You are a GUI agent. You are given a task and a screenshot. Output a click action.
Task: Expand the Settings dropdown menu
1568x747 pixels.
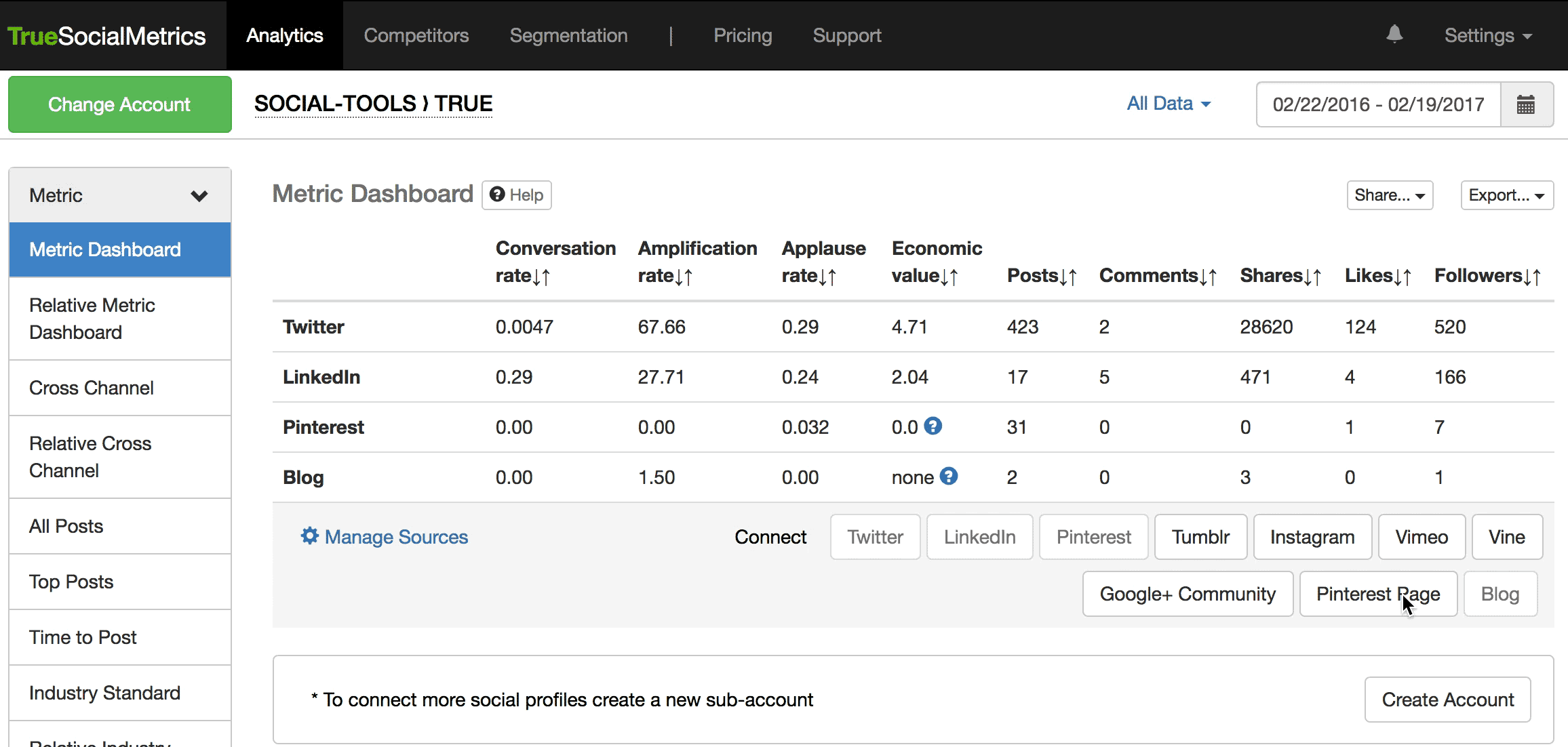click(x=1488, y=35)
